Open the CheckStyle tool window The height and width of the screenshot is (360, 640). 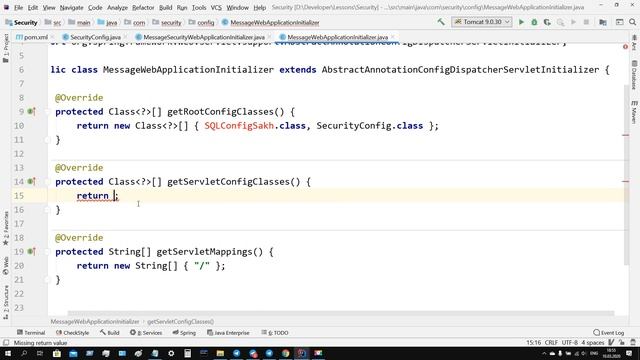[72, 333]
